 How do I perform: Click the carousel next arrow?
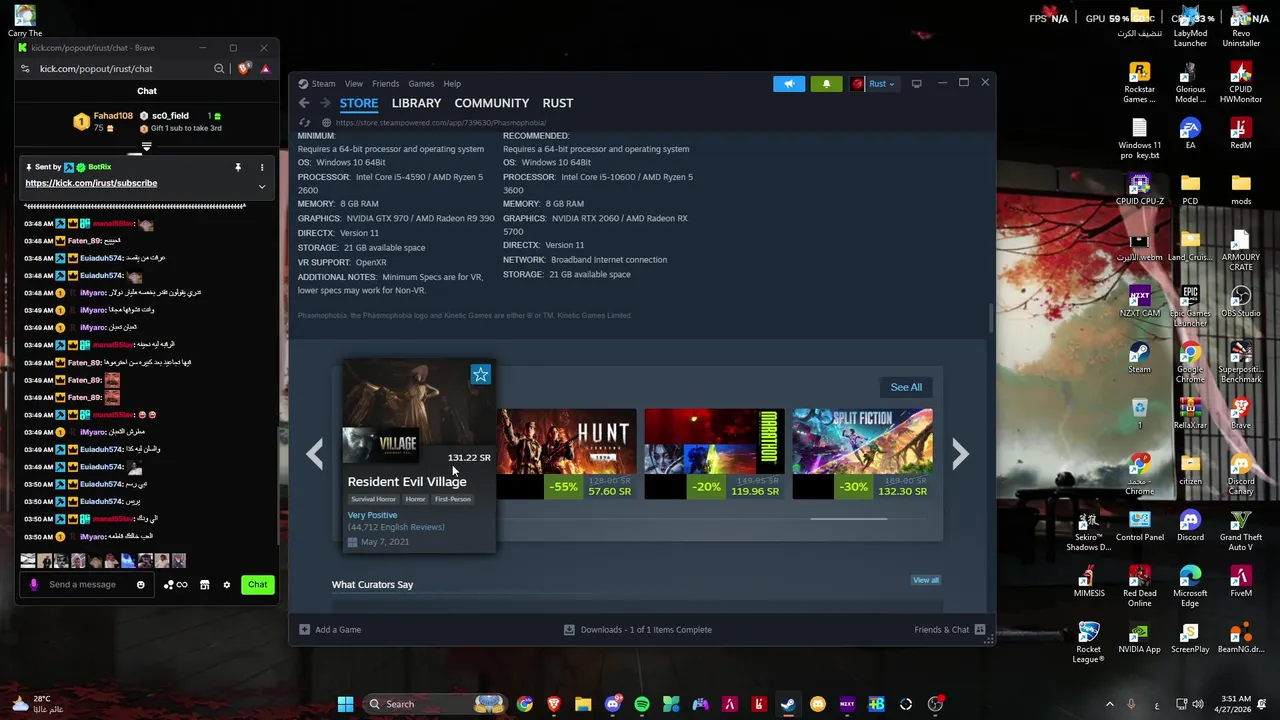960,454
